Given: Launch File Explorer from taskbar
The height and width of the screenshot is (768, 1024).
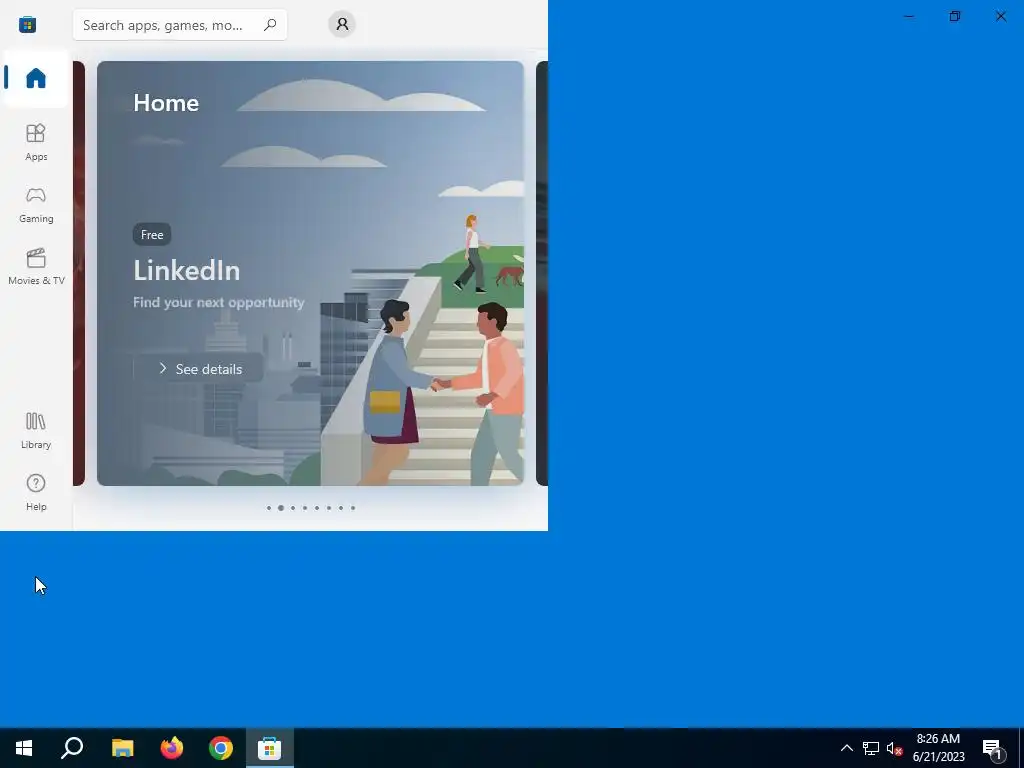Looking at the screenshot, I should [x=122, y=748].
